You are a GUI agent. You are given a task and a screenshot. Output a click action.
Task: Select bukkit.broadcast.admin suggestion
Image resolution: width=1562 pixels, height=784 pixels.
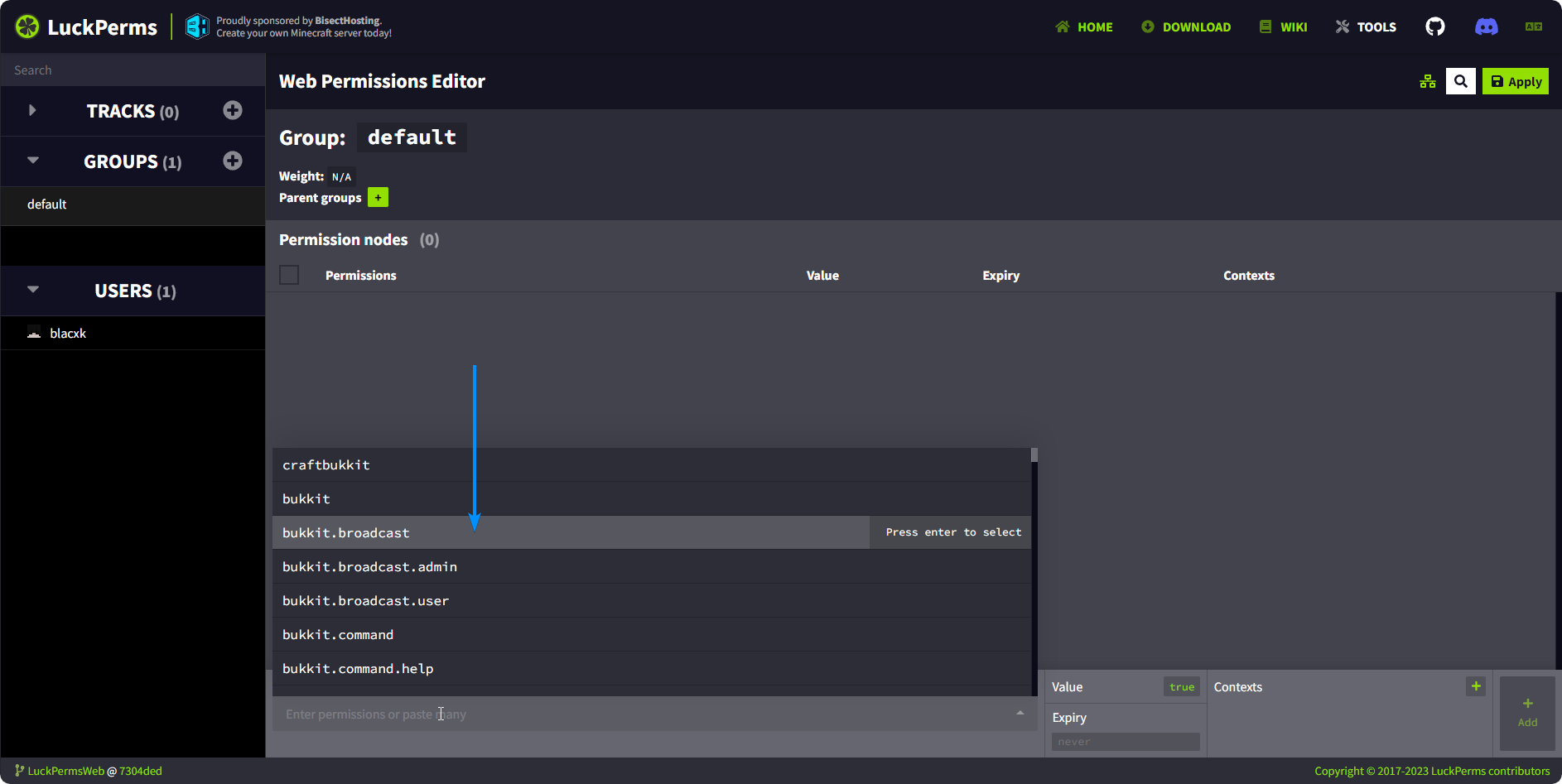(652, 566)
